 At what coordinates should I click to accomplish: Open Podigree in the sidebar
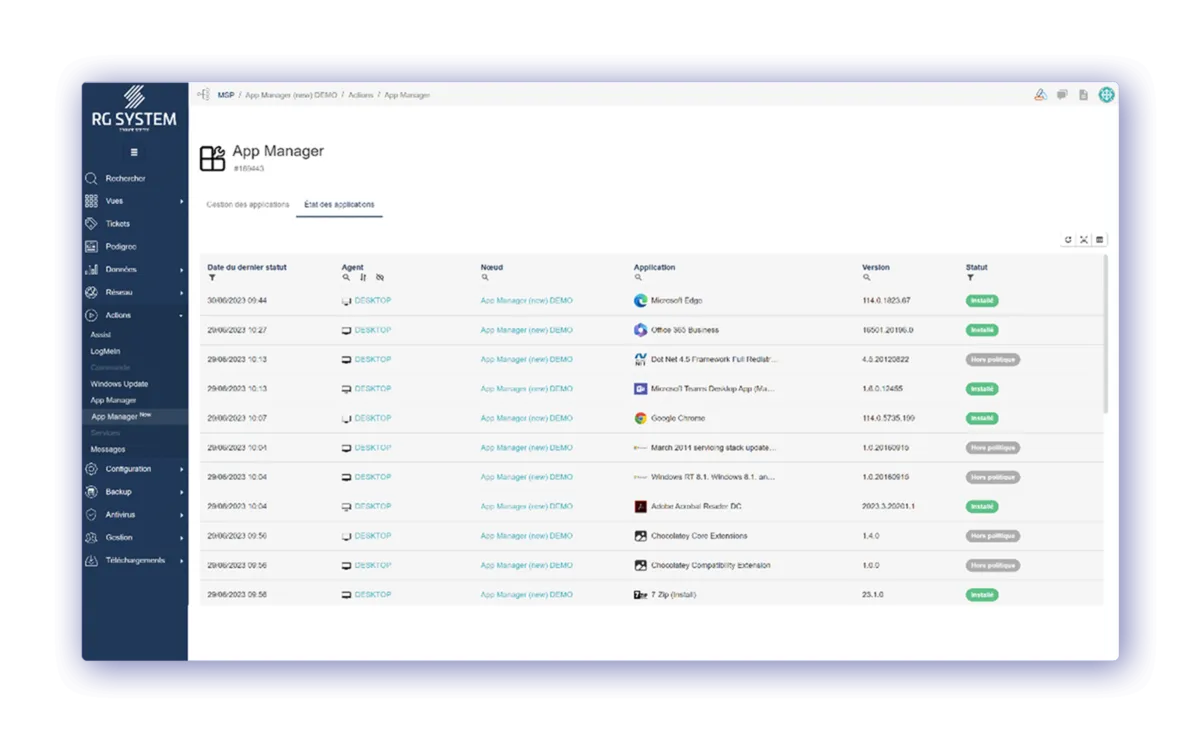(120, 246)
